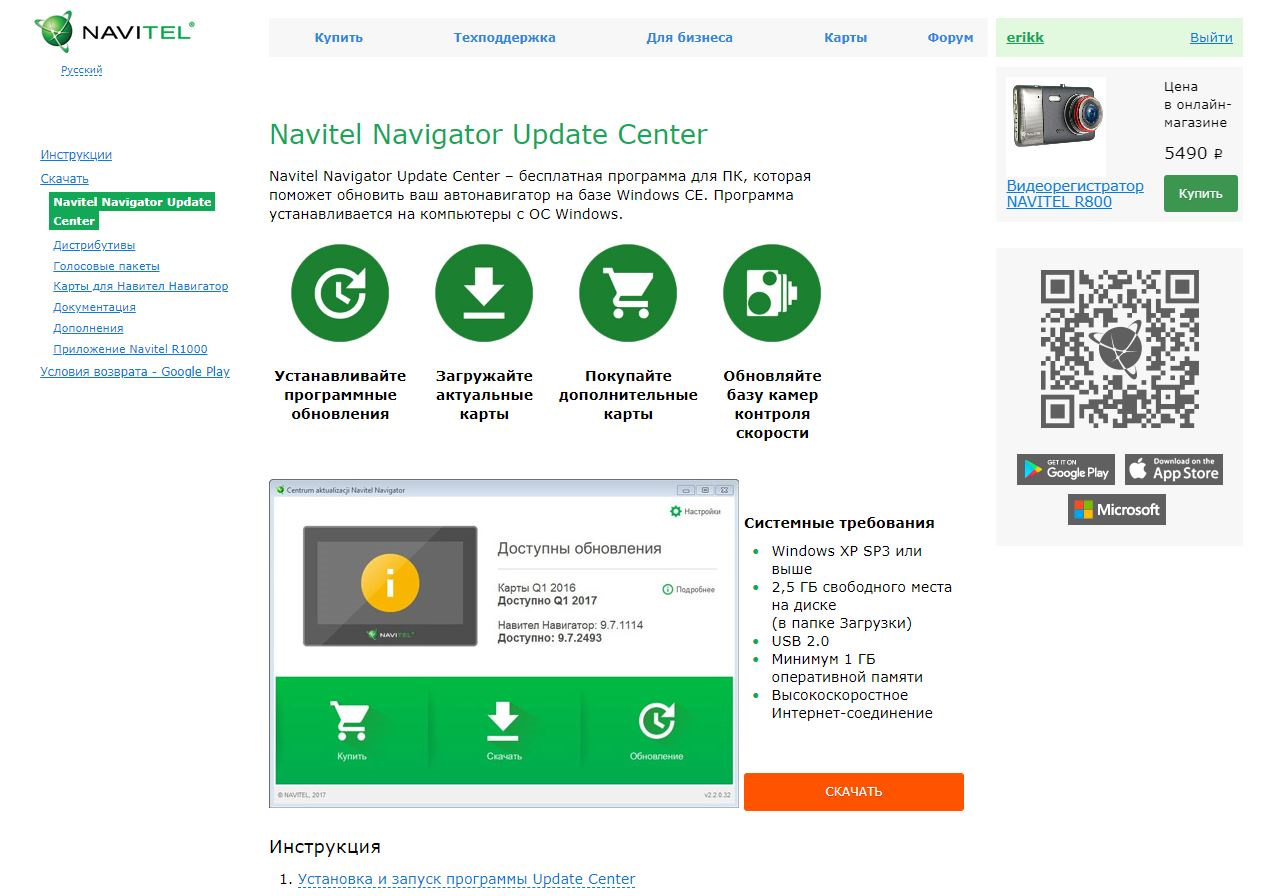This screenshot has width=1261, height=896.
Task: Change language via Русский link
Action: (x=81, y=70)
